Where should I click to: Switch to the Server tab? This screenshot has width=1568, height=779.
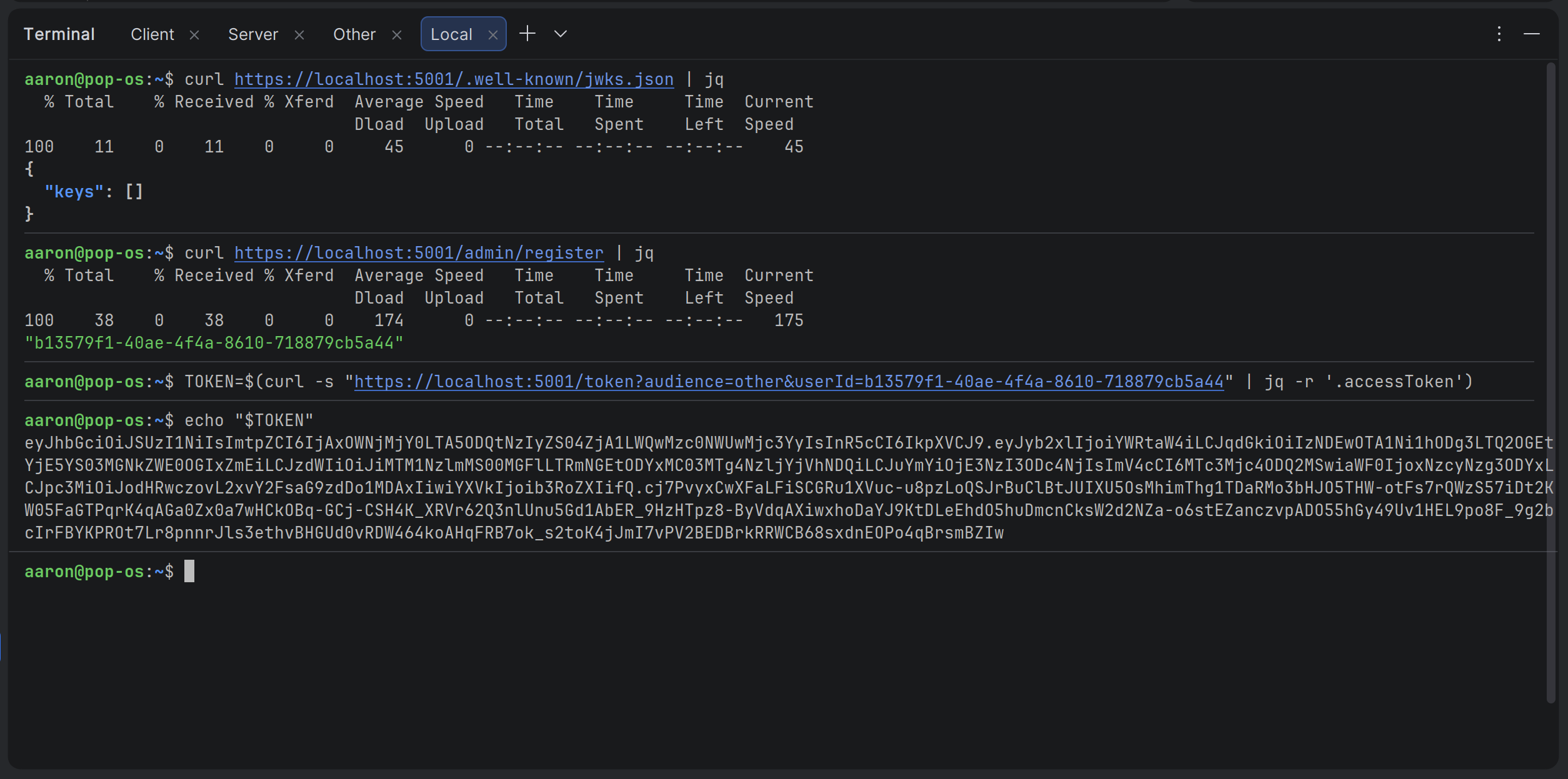pyautogui.click(x=252, y=34)
